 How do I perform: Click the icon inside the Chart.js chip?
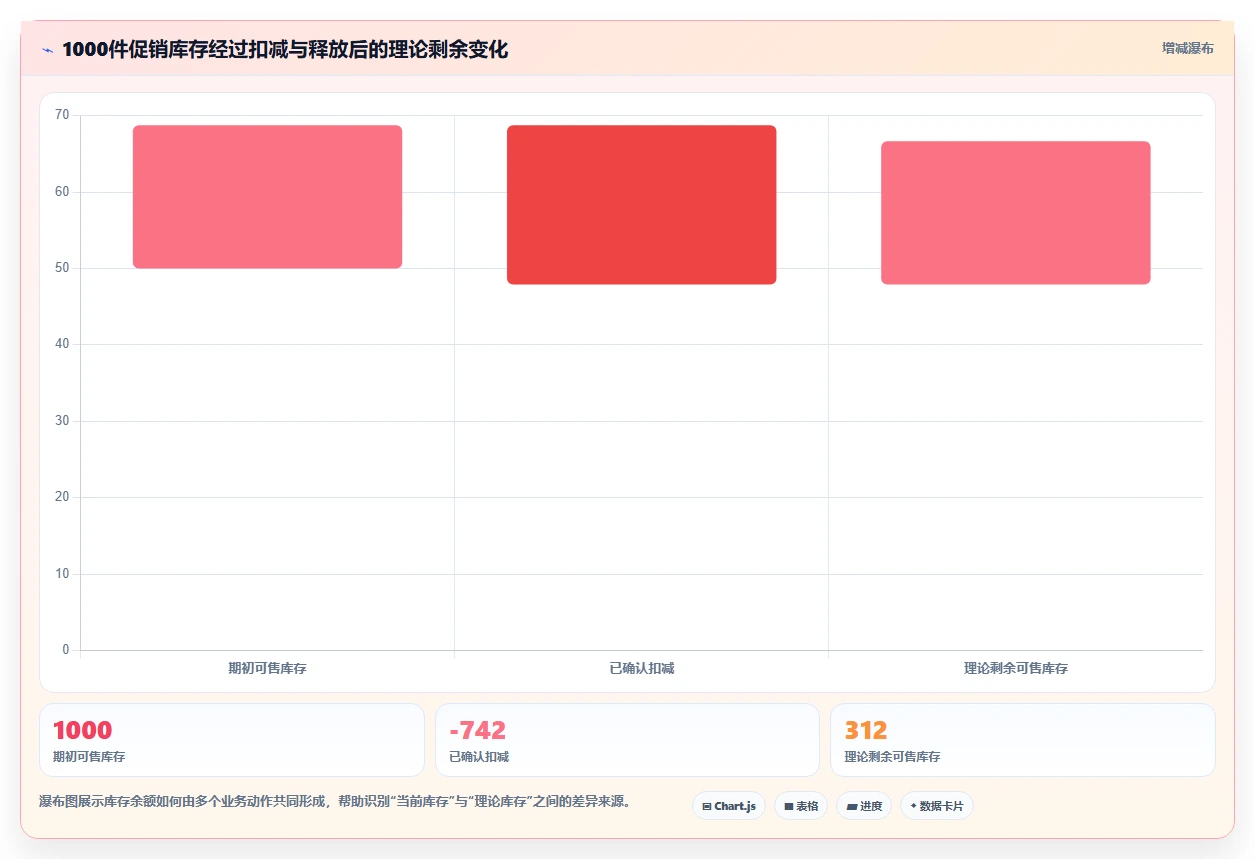coord(707,806)
